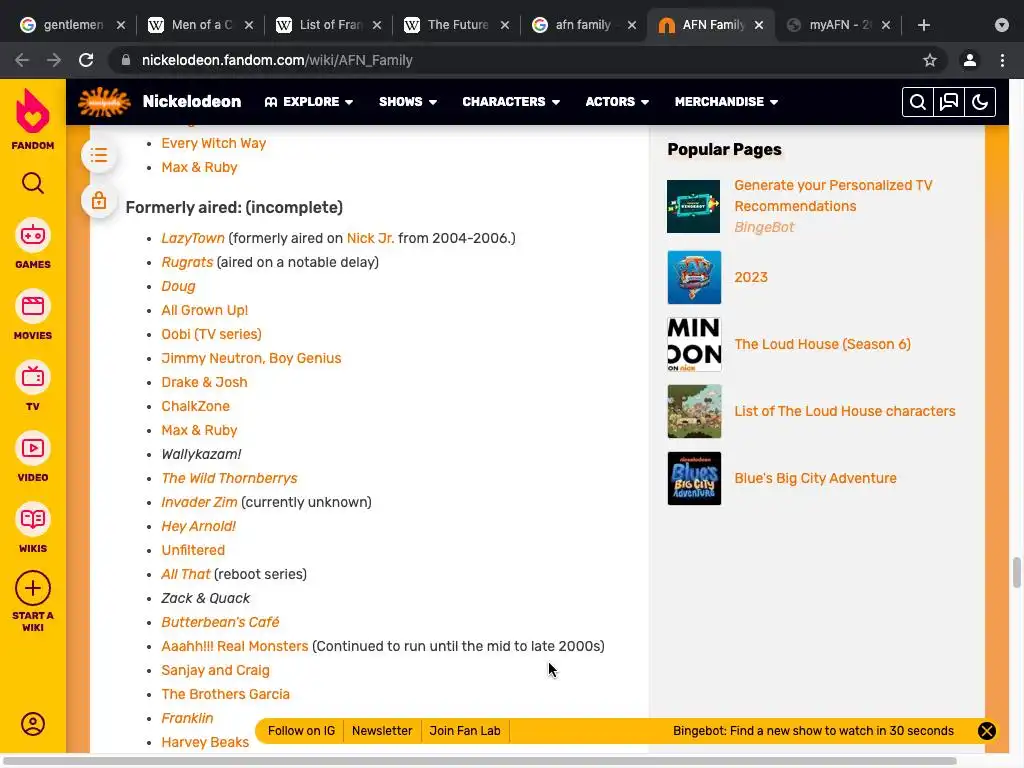Open Chrome profile avatar icon
The width and height of the screenshot is (1024, 768).
[x=970, y=60]
